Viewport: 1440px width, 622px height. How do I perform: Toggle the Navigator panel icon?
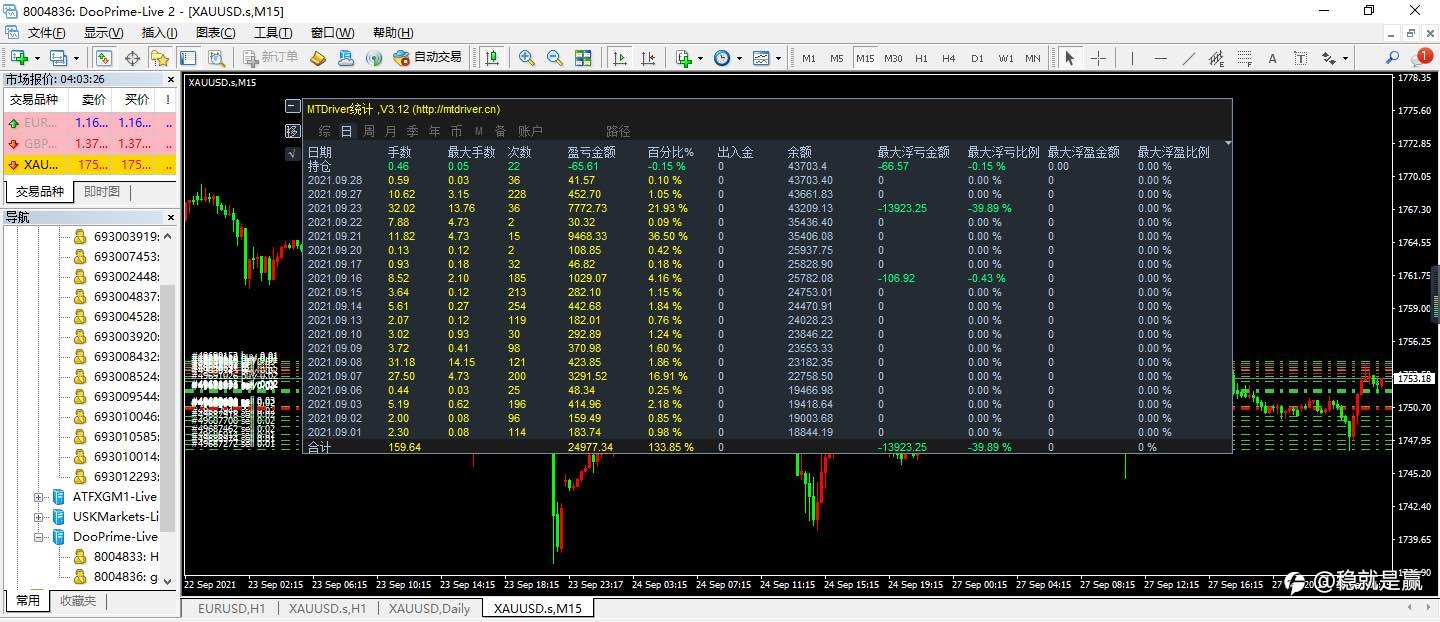pos(160,58)
